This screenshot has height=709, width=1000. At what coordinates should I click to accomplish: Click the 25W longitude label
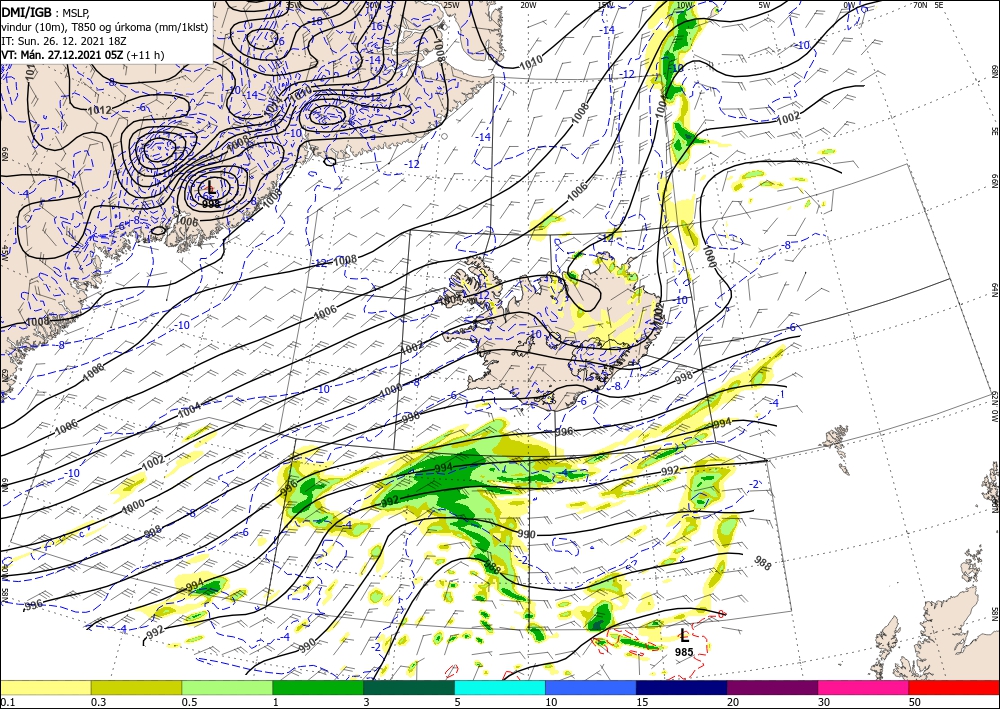pos(450,5)
